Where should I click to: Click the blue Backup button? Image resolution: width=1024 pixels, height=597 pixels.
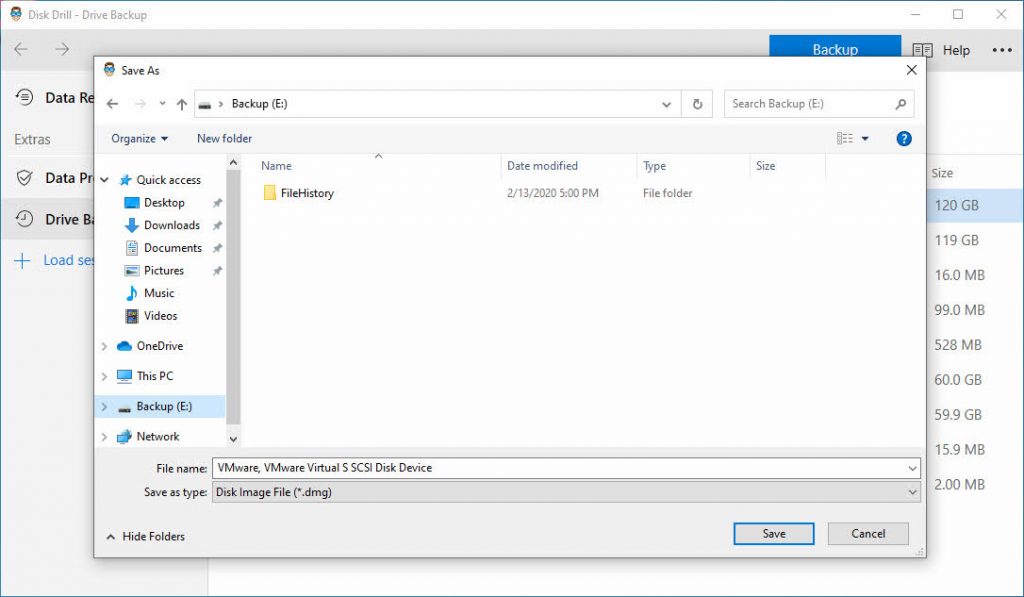(x=836, y=48)
